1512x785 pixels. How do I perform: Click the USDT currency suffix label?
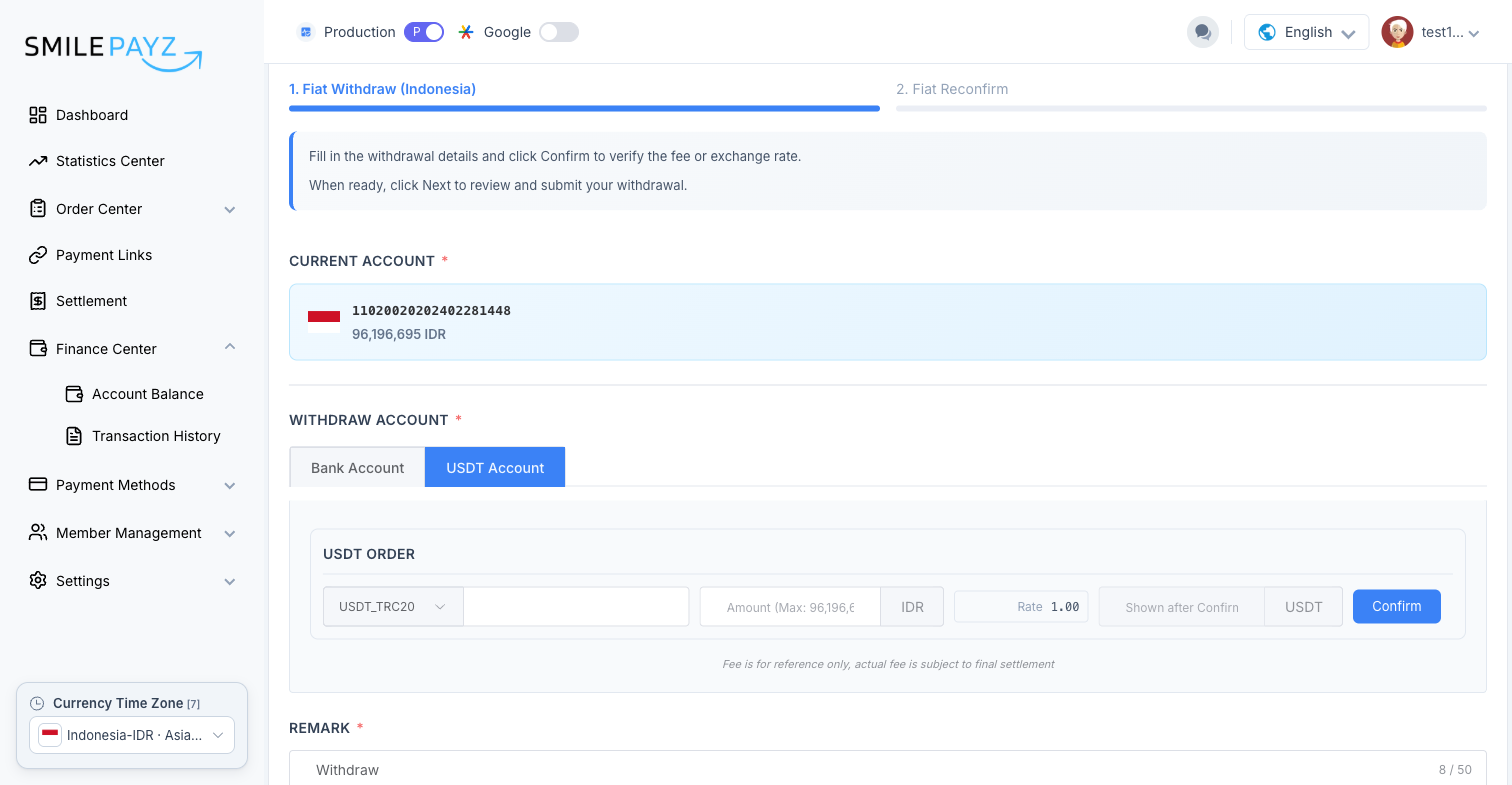pos(1304,607)
